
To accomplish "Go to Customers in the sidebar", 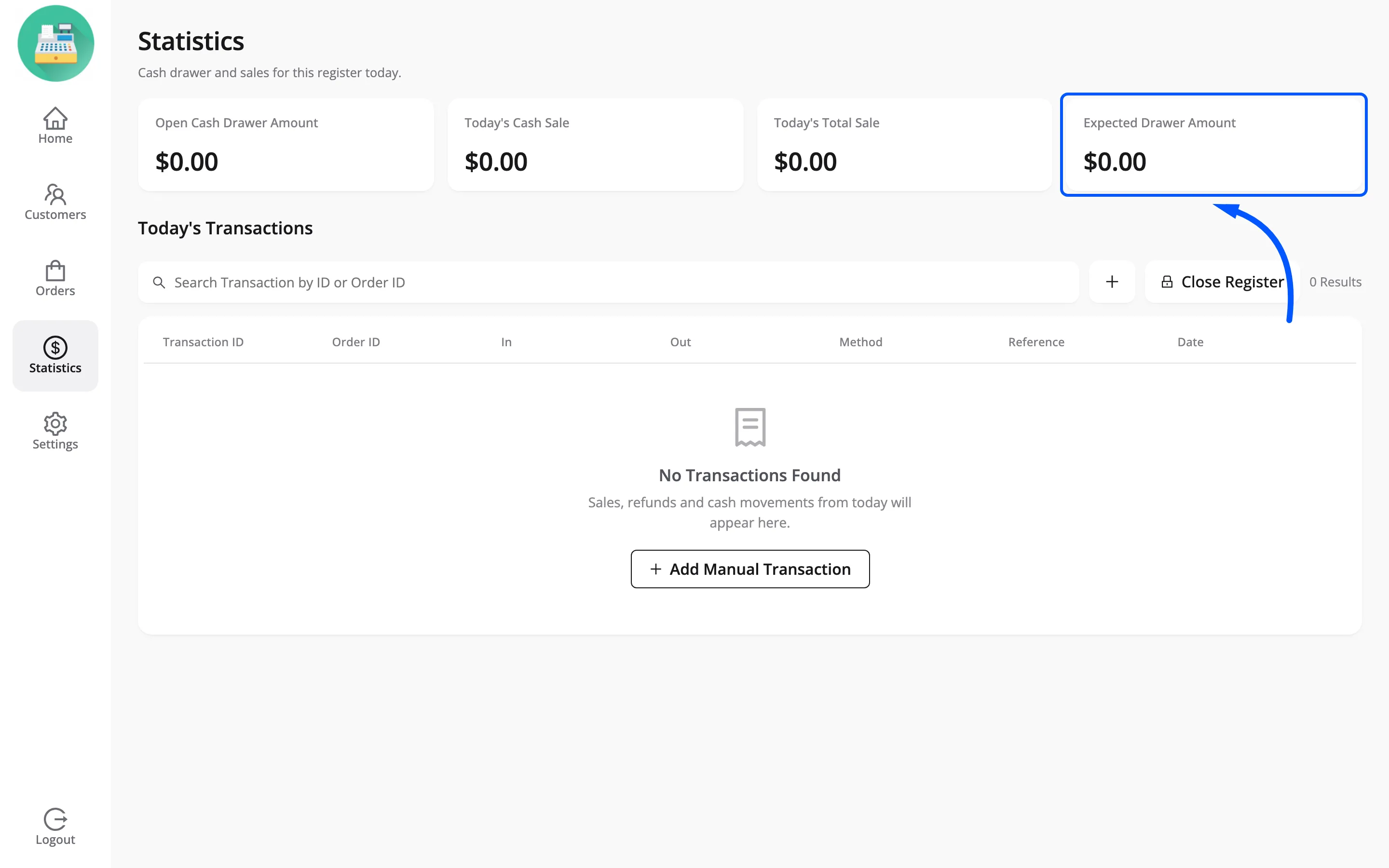I will [x=55, y=202].
